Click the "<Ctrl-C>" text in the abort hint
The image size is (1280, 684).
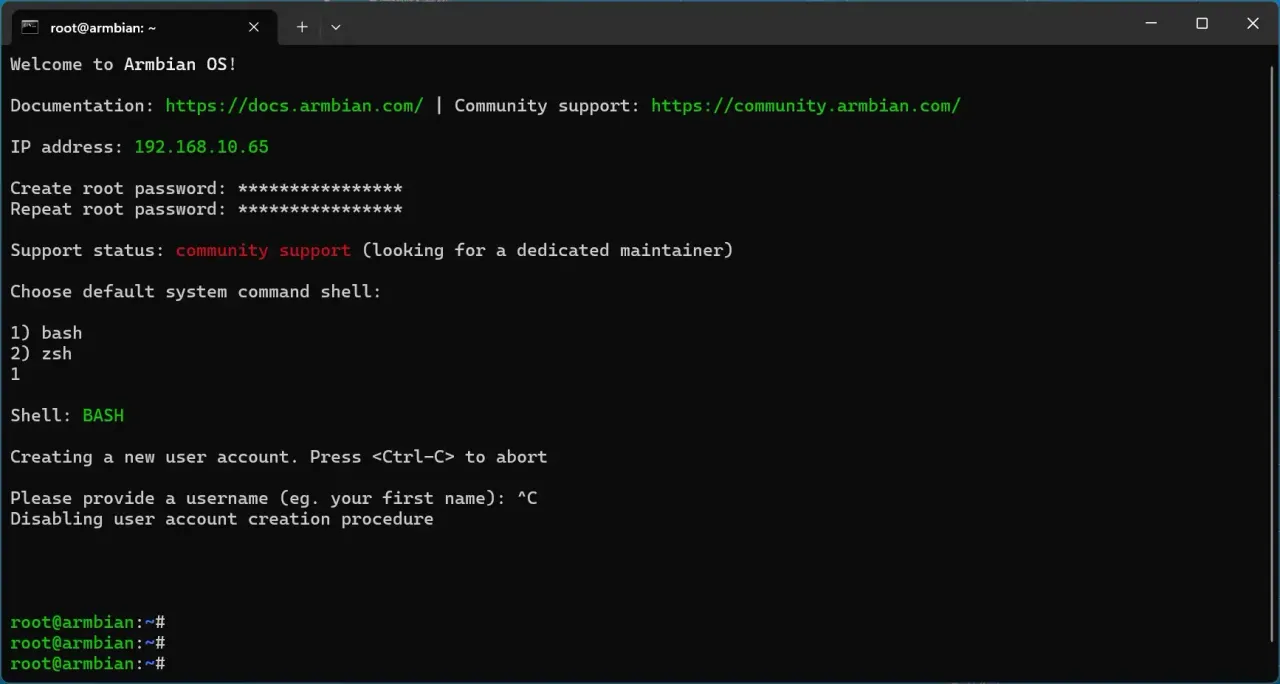[x=413, y=457]
